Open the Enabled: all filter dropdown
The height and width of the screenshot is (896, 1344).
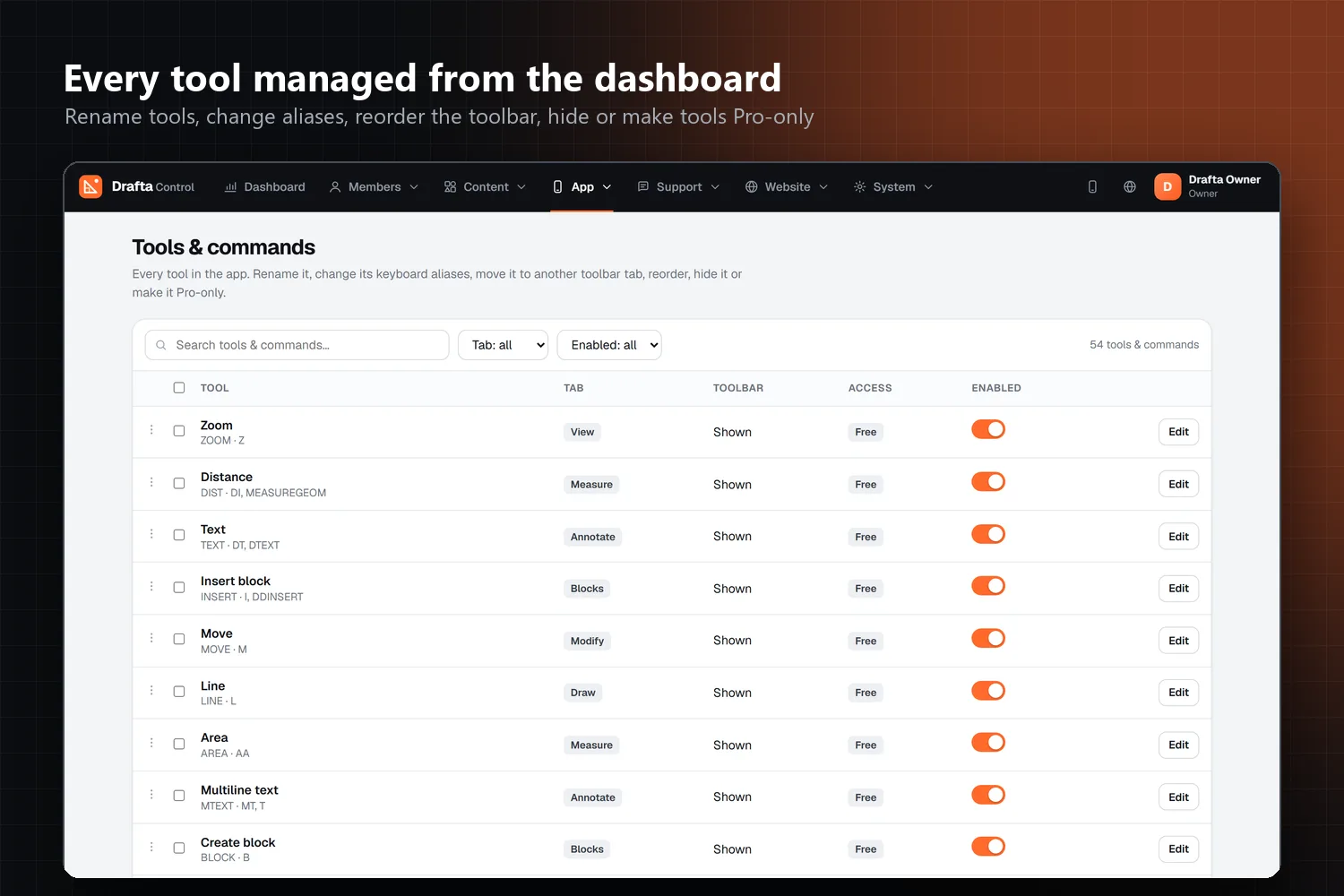(x=609, y=345)
